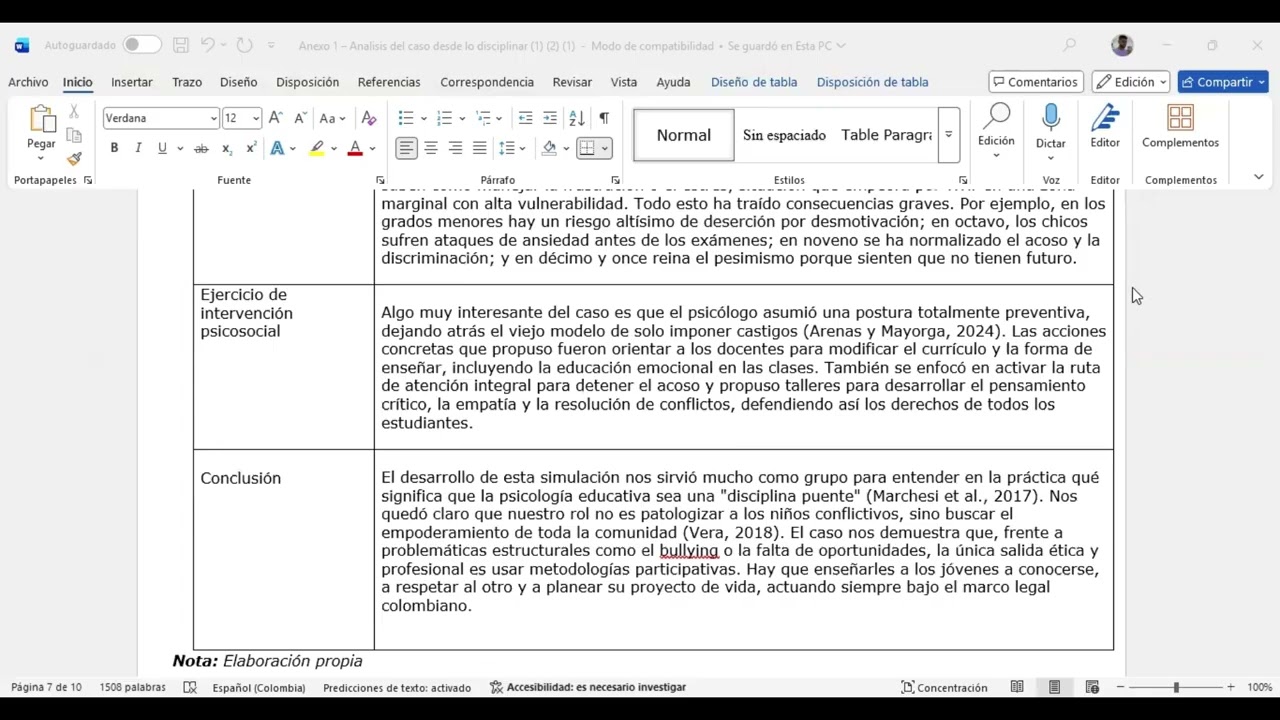Open the Edición mode dropdown at top right
The width and height of the screenshot is (1280, 720).
click(1131, 82)
